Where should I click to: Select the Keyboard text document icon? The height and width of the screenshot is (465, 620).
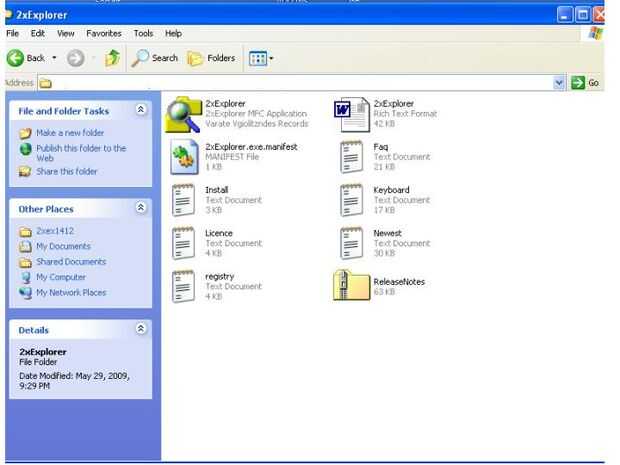(x=351, y=200)
